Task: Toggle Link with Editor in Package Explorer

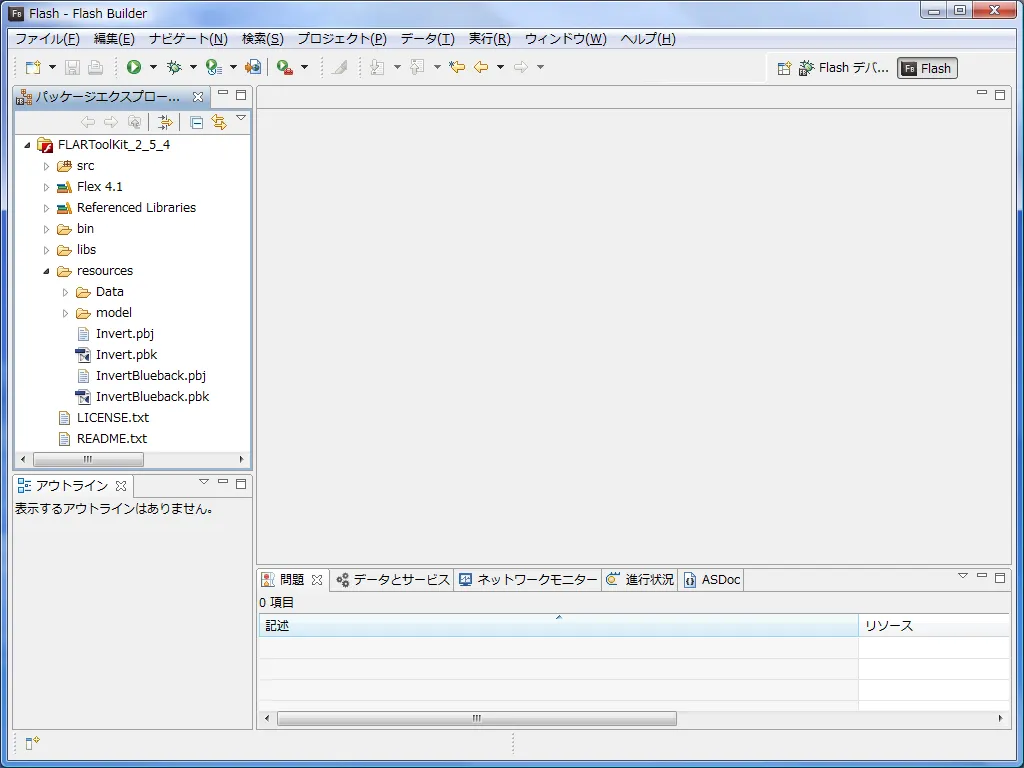Action: coord(219,122)
